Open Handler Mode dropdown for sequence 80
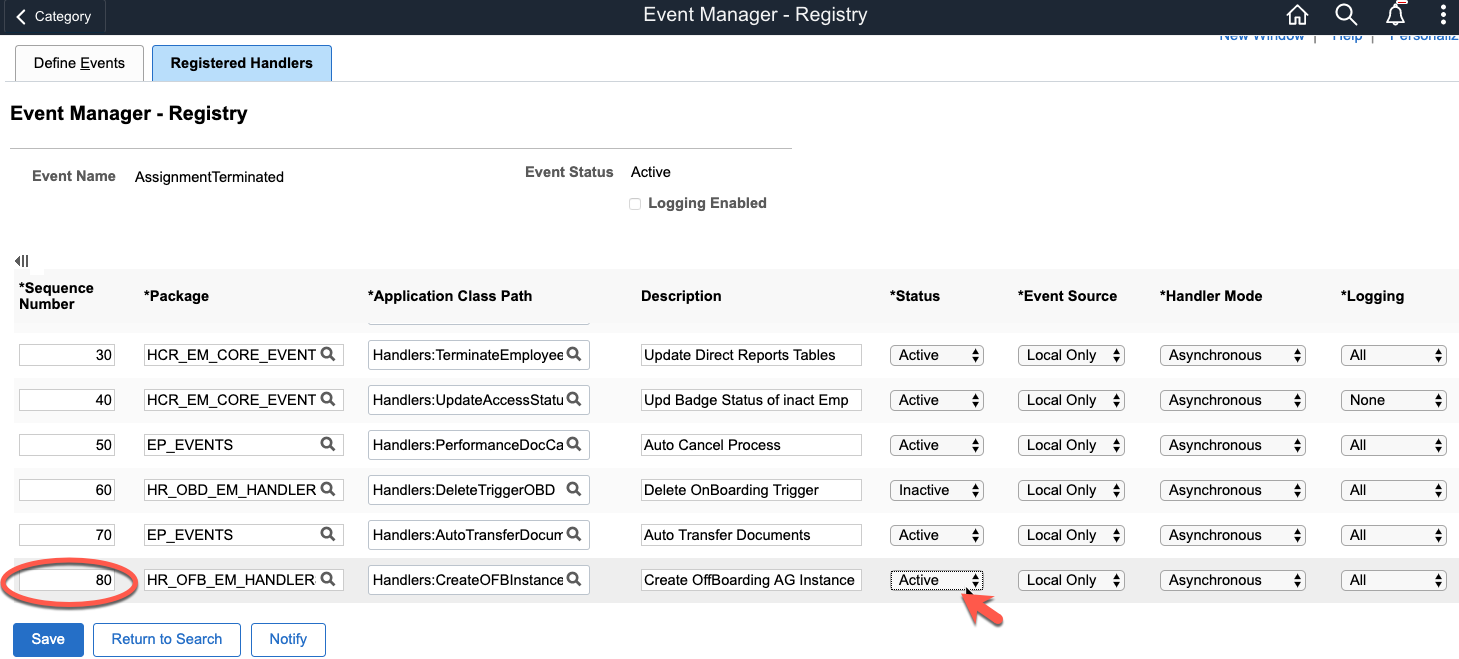This screenshot has height=659, width=1459. pyautogui.click(x=1233, y=580)
